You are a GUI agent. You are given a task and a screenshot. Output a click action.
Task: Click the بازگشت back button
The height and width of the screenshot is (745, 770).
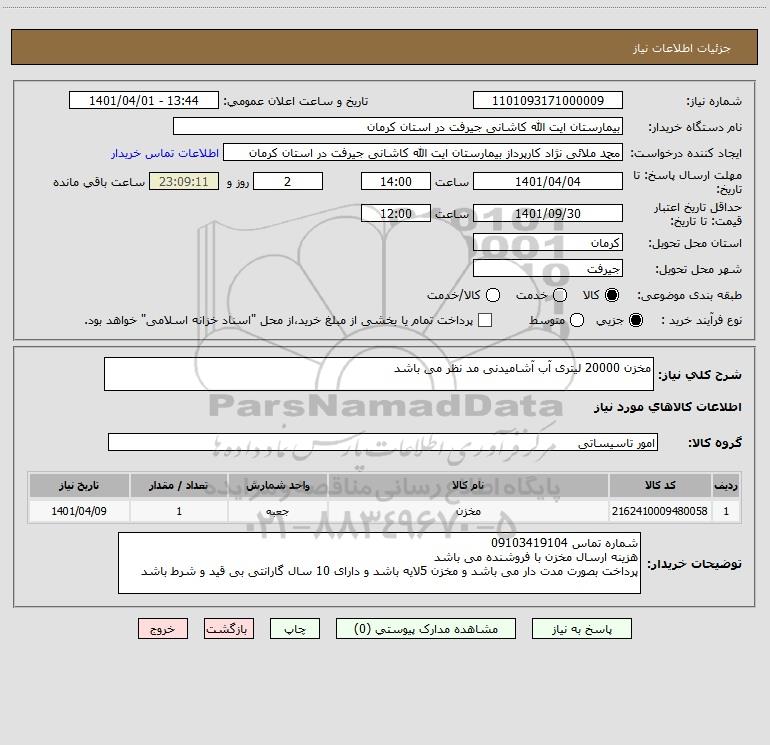coord(229,629)
